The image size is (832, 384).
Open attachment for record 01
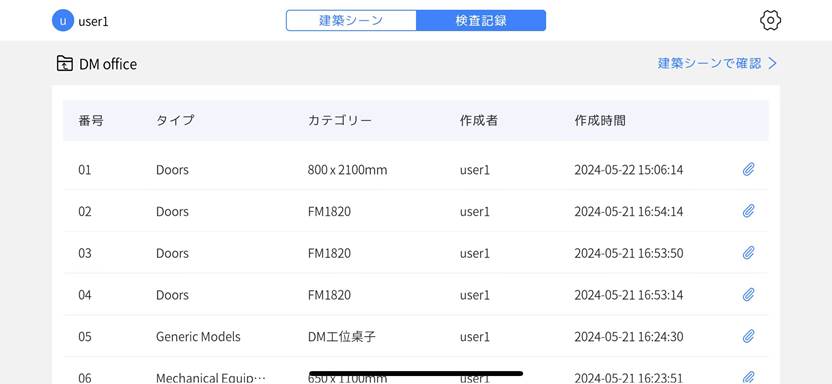(x=748, y=170)
